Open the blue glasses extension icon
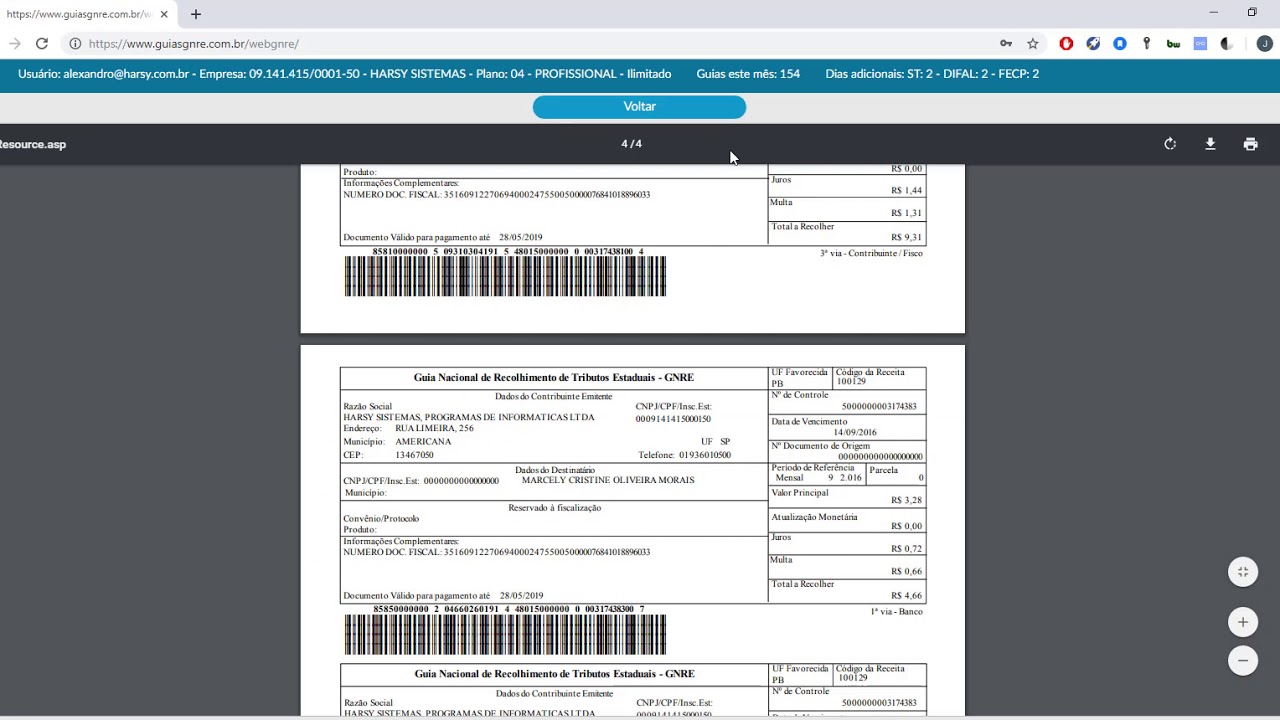Viewport: 1280px width, 720px height. (x=1200, y=43)
